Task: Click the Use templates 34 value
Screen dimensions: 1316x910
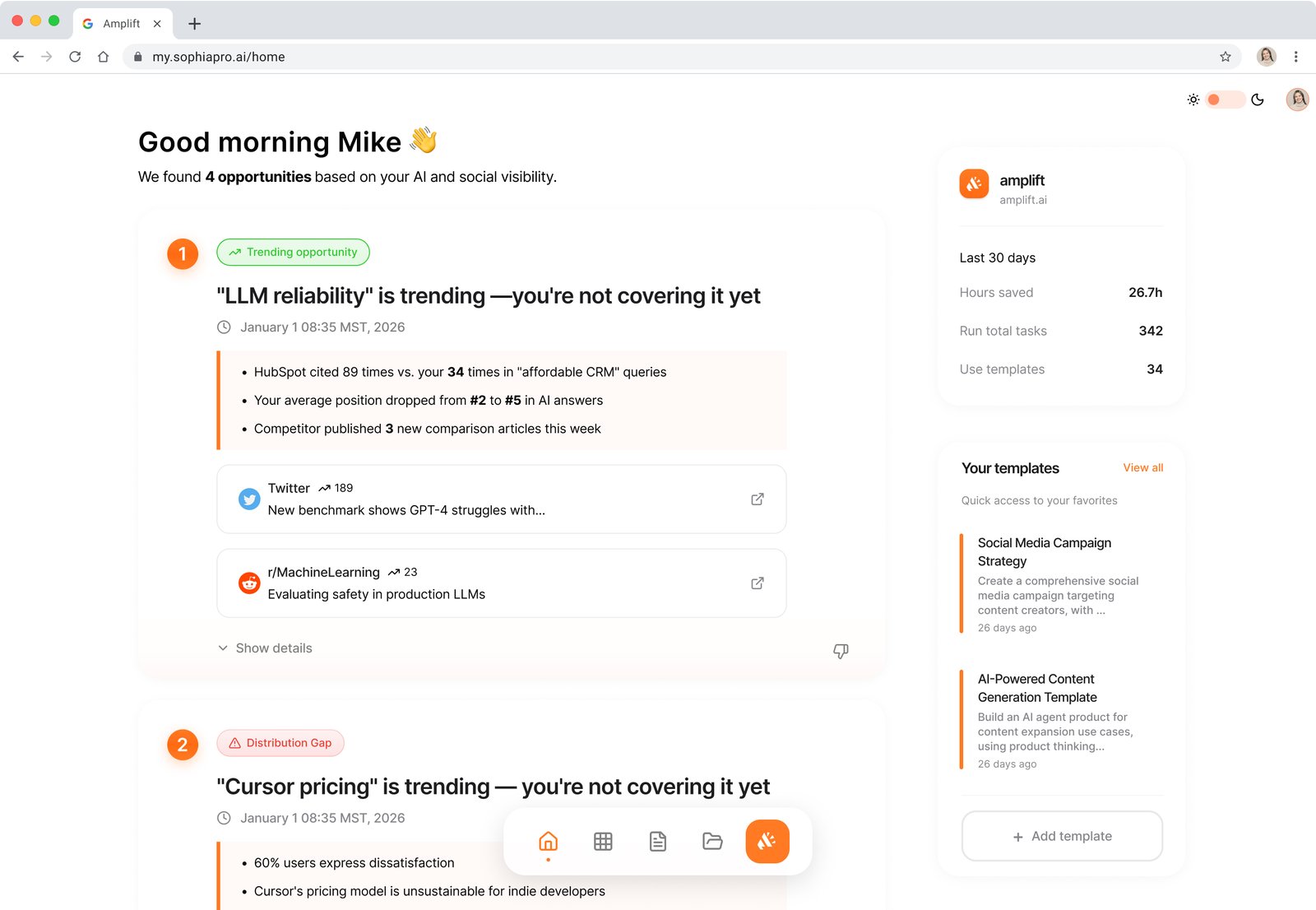Action: pyautogui.click(x=1155, y=369)
